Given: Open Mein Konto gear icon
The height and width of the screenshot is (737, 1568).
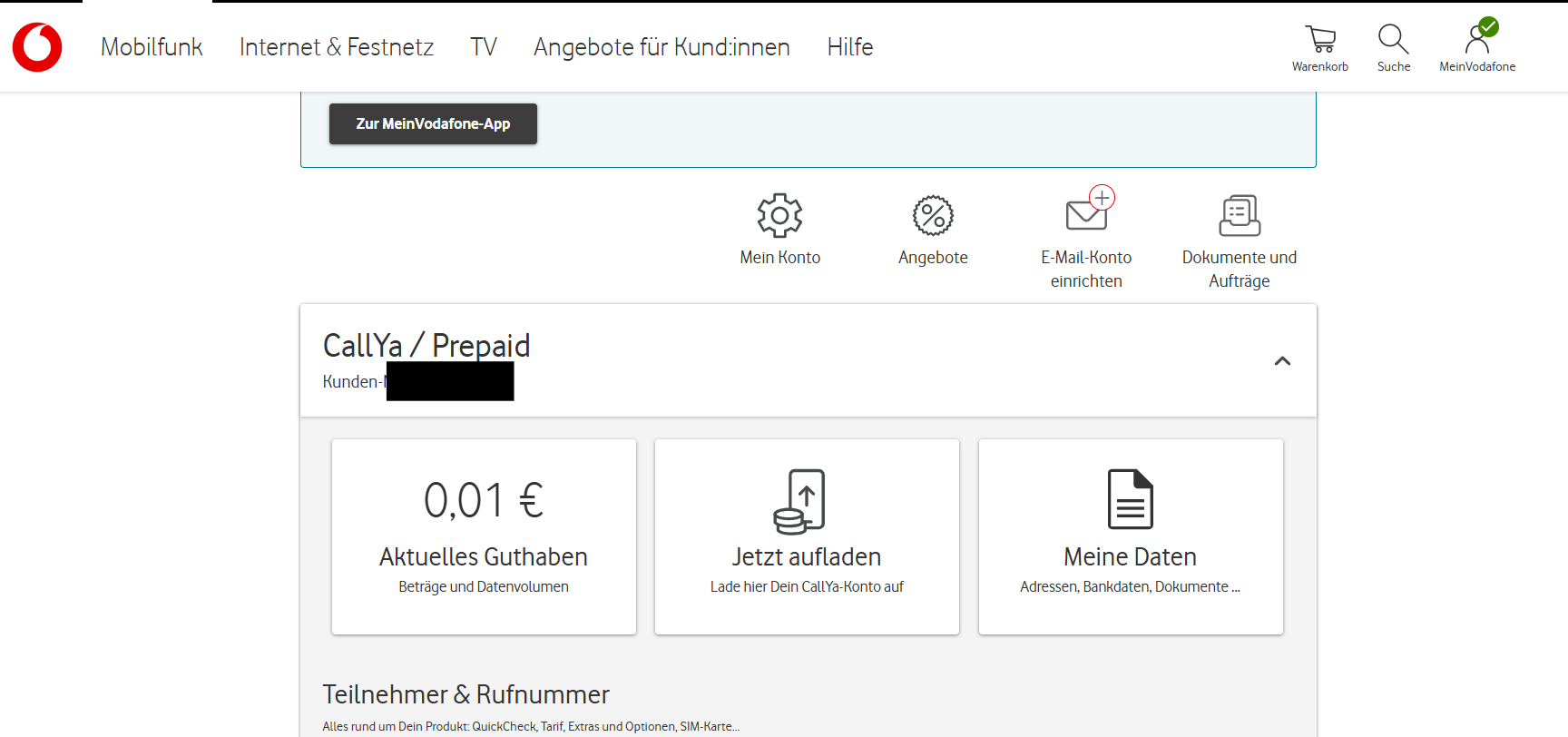Looking at the screenshot, I should [x=779, y=216].
